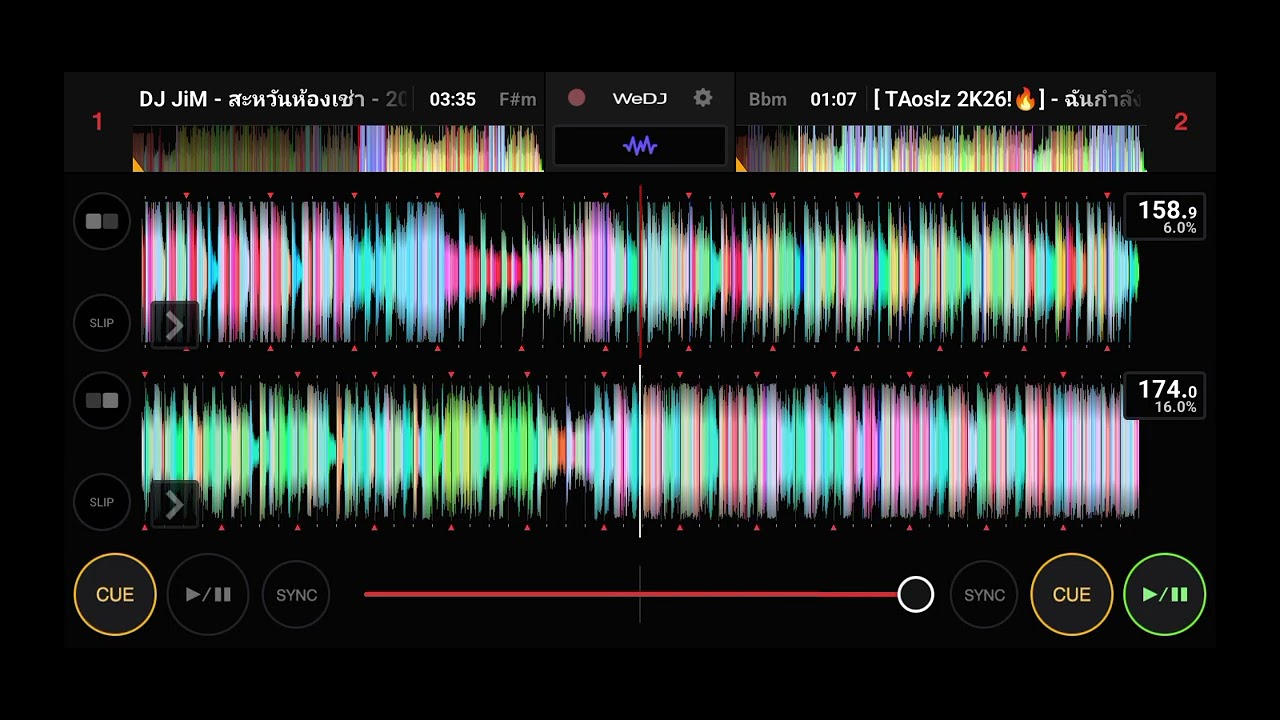Jump within deck 1 overview waveform

pos(338,148)
